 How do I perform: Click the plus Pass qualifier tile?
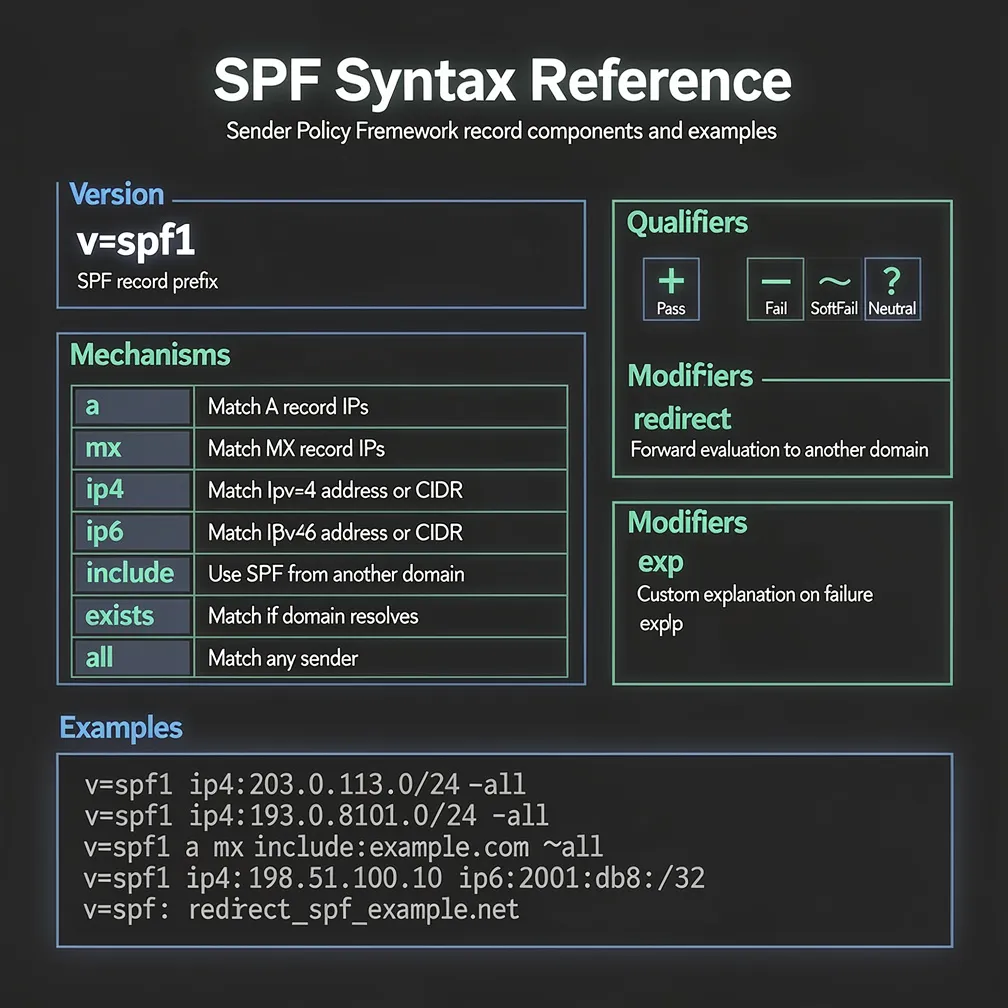pos(671,289)
